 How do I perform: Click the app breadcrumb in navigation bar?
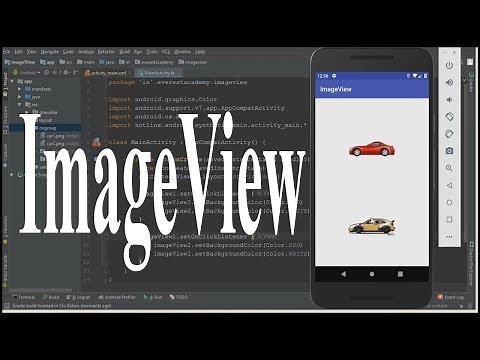(47, 62)
